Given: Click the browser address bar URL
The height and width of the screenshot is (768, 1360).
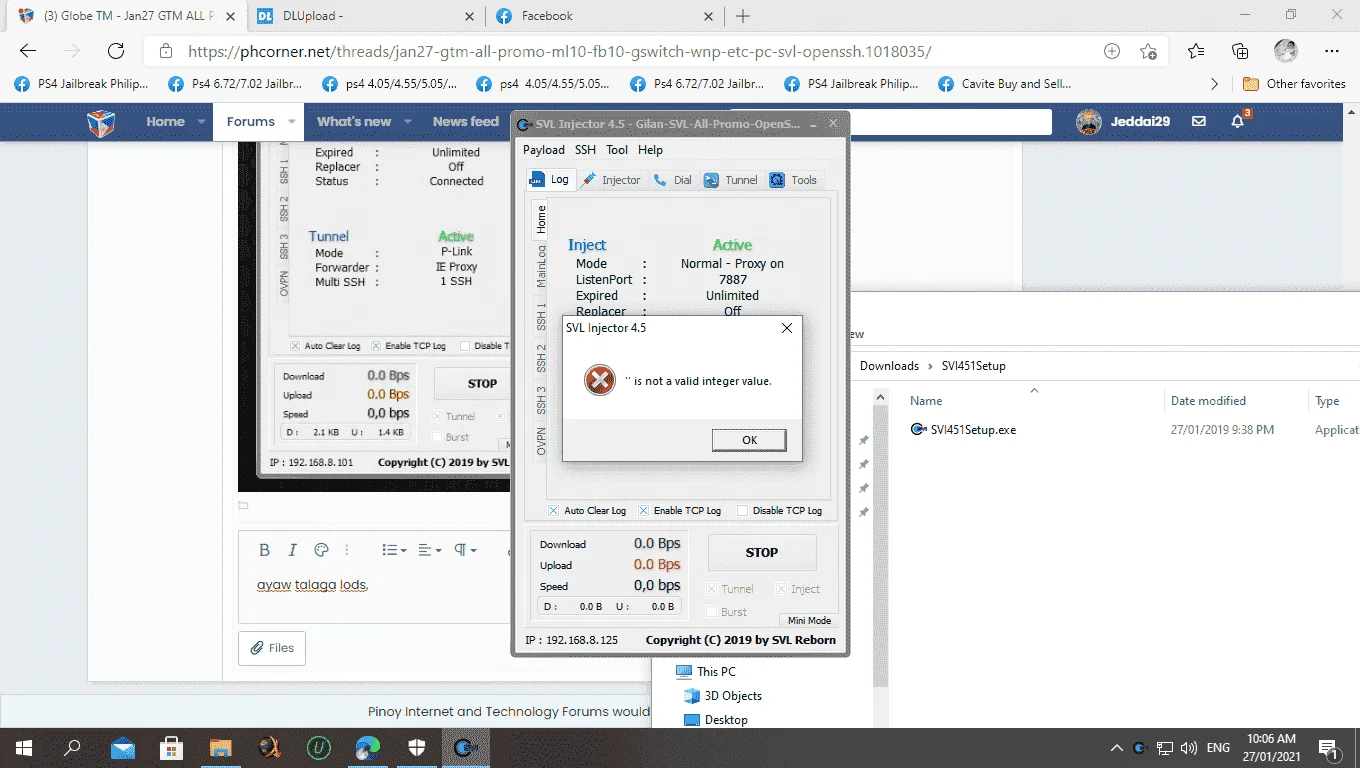Looking at the screenshot, I should [560, 51].
